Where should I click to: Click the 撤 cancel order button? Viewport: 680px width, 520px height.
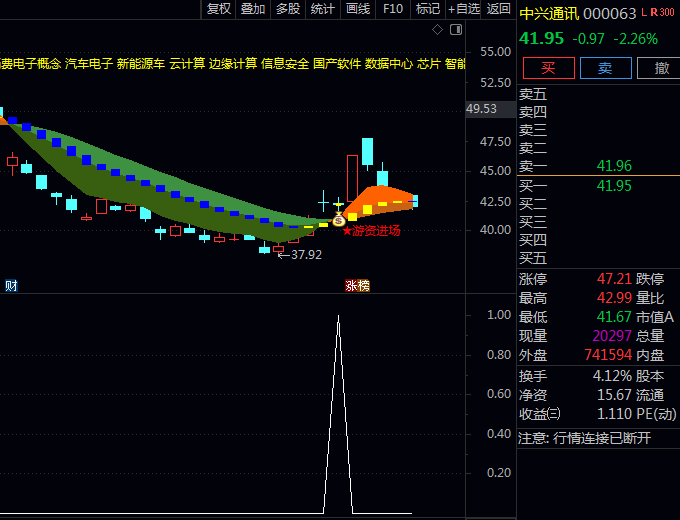[659, 68]
